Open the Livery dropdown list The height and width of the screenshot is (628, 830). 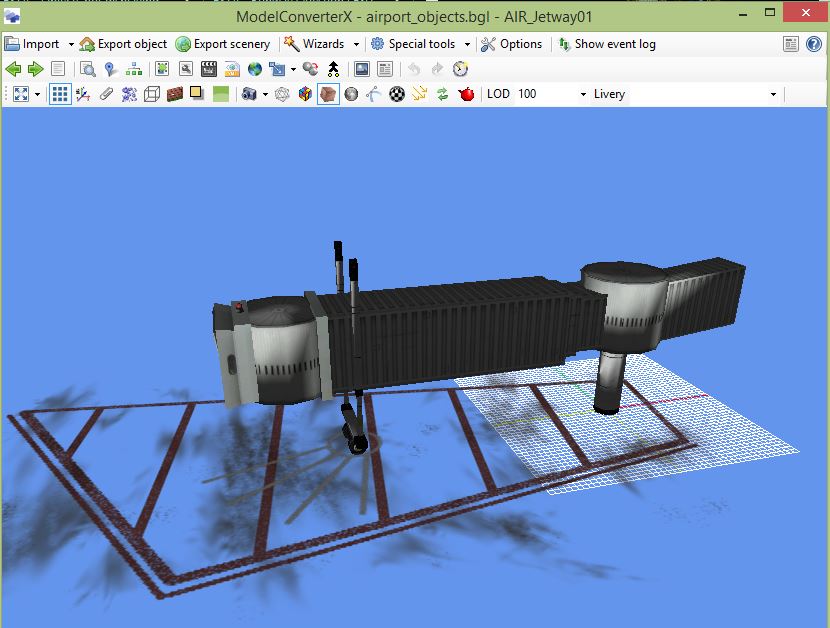coord(772,94)
